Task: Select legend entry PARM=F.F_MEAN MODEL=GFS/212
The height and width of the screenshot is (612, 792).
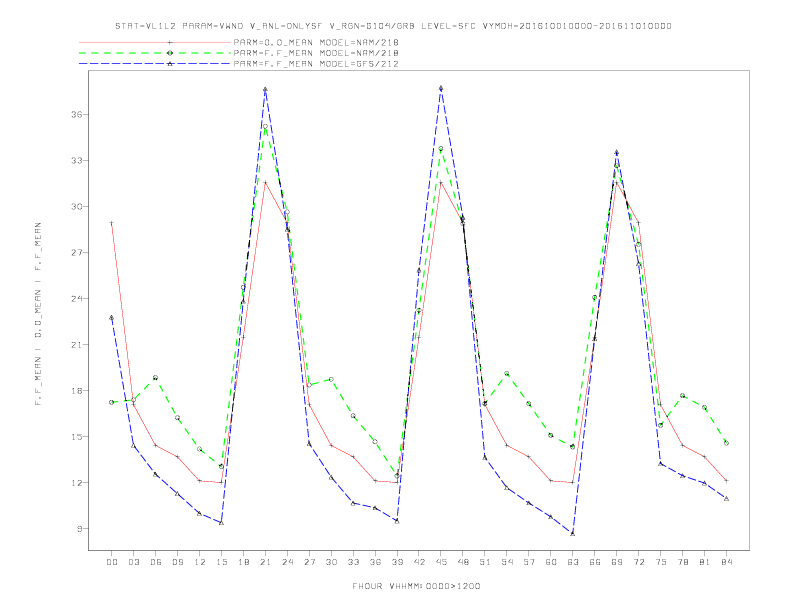Action: [316, 64]
